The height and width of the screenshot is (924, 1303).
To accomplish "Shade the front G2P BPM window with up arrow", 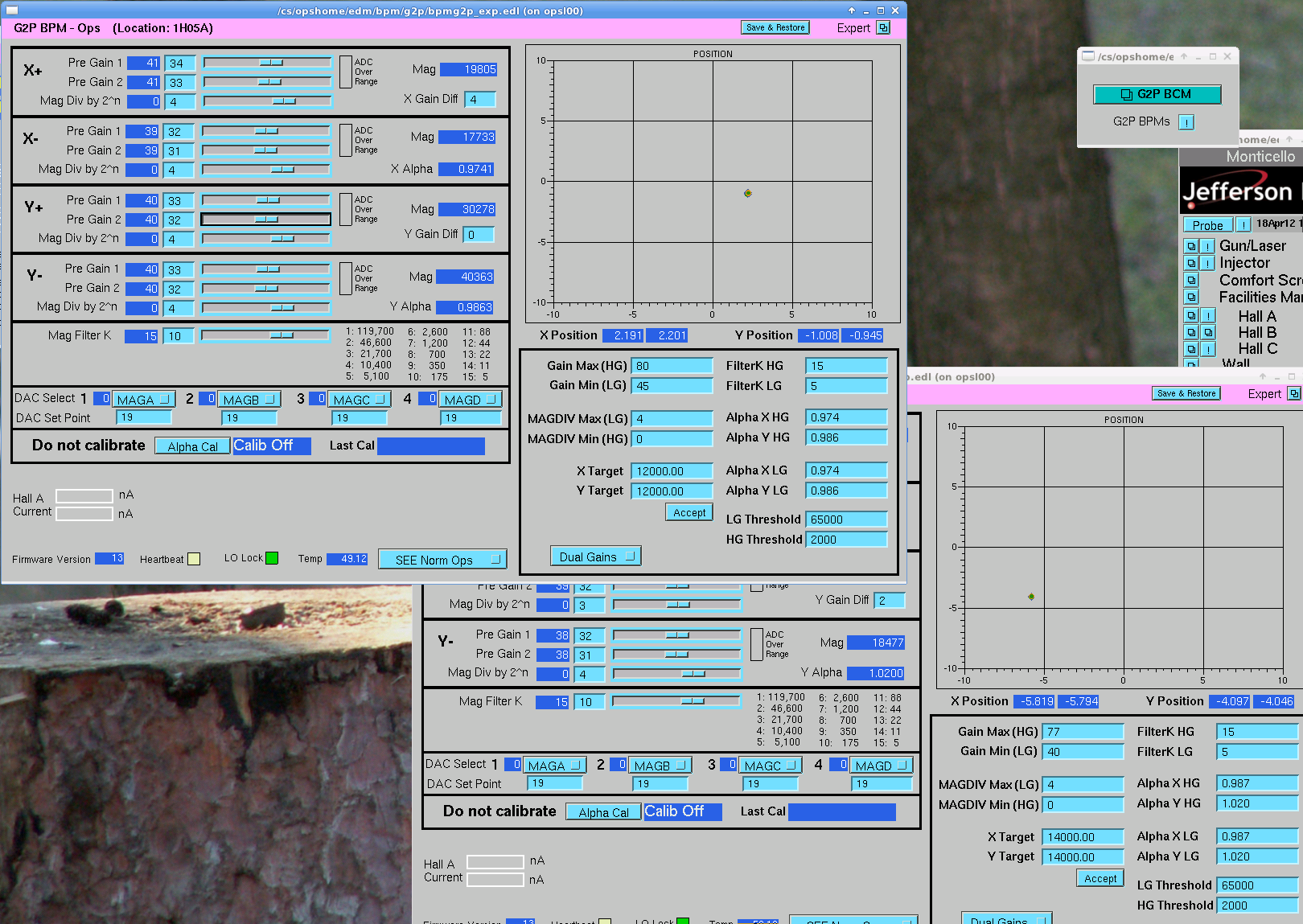I will 852,10.
